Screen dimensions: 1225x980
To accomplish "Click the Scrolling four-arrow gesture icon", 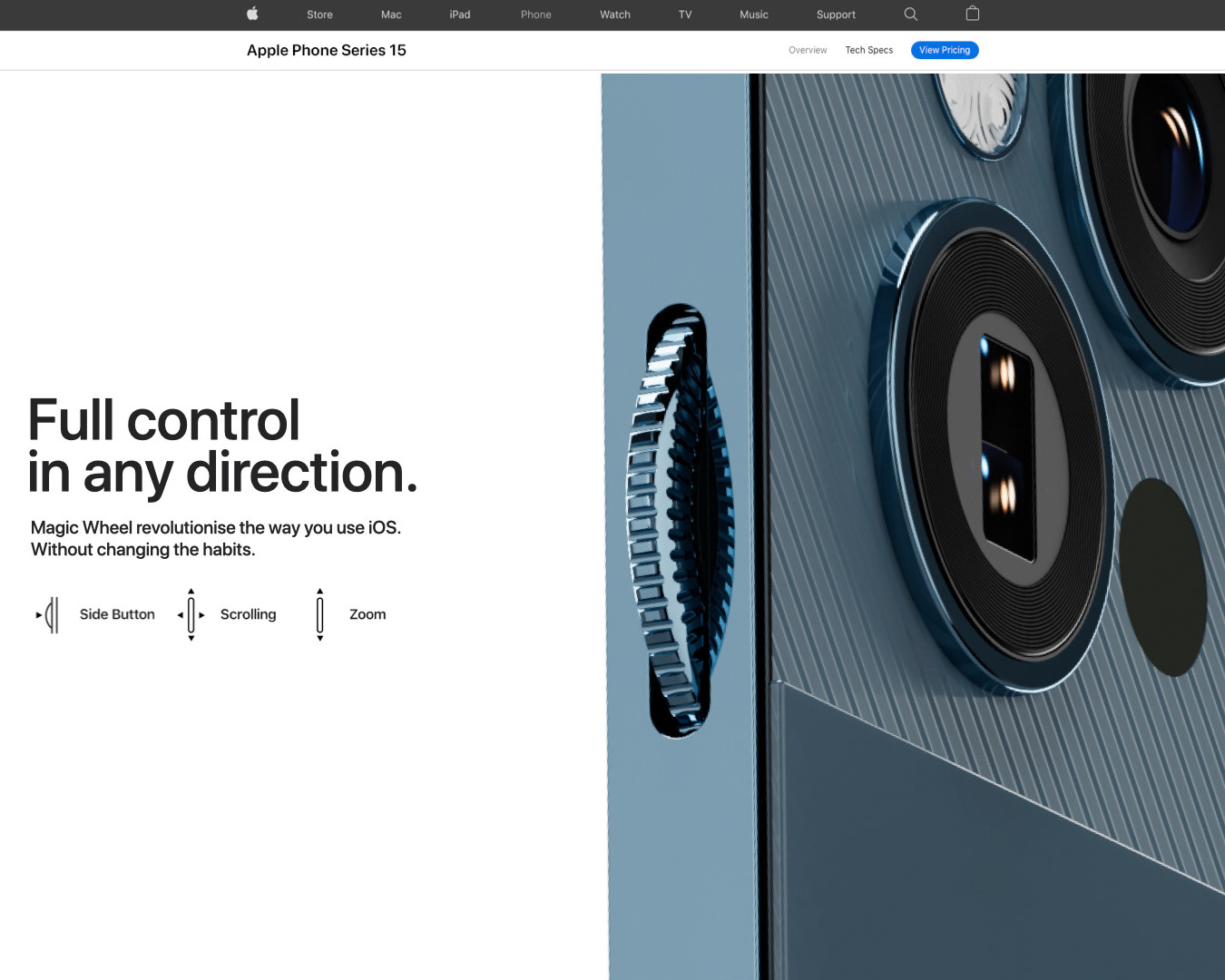I will pos(191,614).
